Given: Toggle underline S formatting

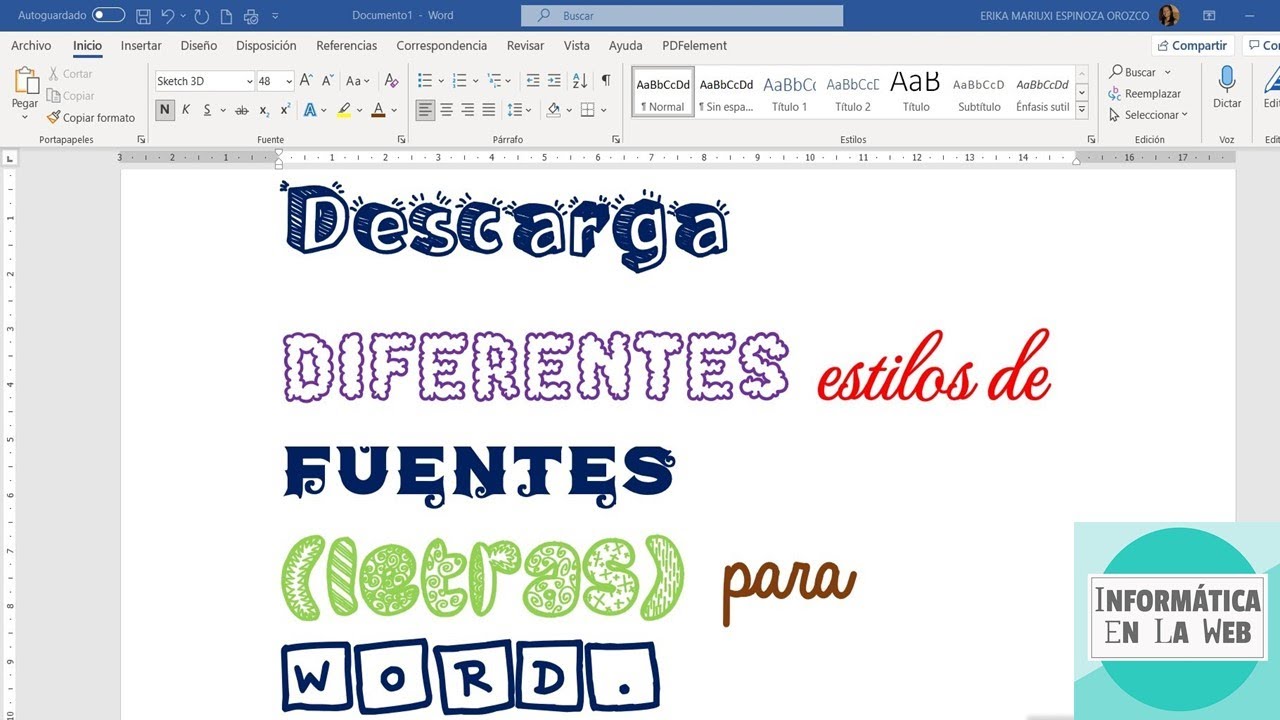Looking at the screenshot, I should tap(207, 110).
